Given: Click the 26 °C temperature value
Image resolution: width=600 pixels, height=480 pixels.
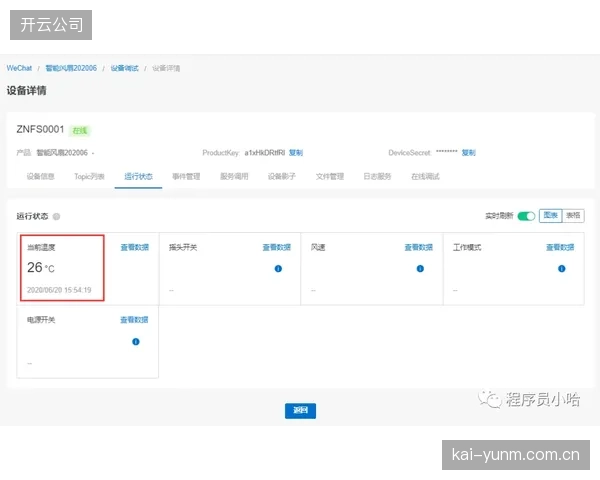Looking at the screenshot, I should 41,268.
